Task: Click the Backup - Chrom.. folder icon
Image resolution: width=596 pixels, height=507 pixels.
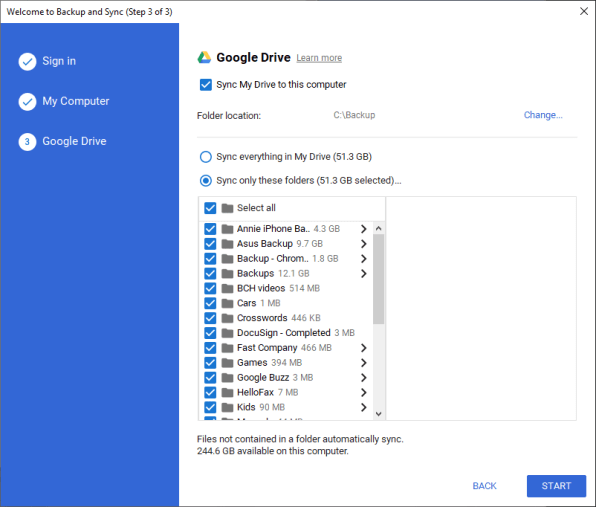Action: click(x=227, y=259)
